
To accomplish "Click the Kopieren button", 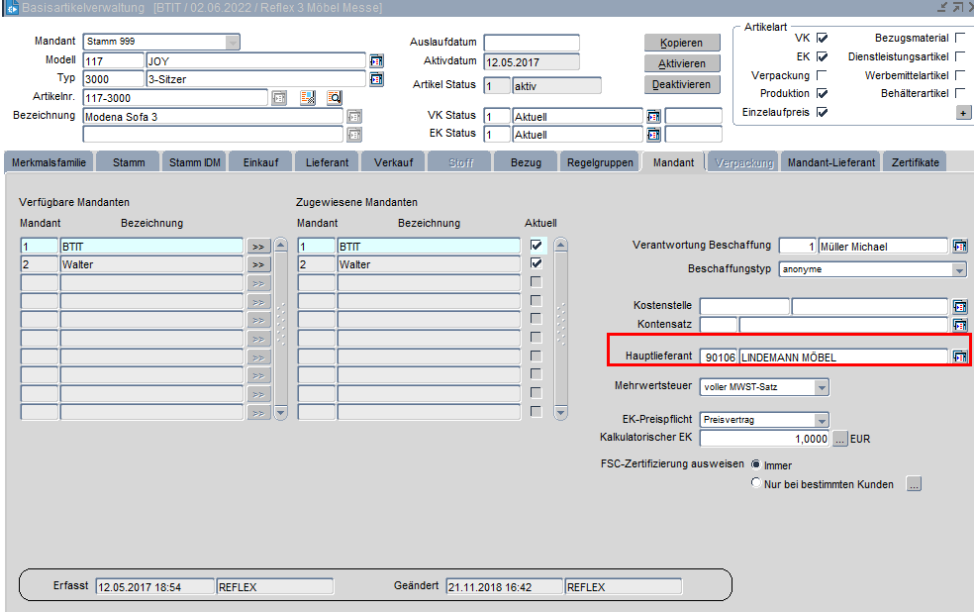I will [x=681, y=43].
